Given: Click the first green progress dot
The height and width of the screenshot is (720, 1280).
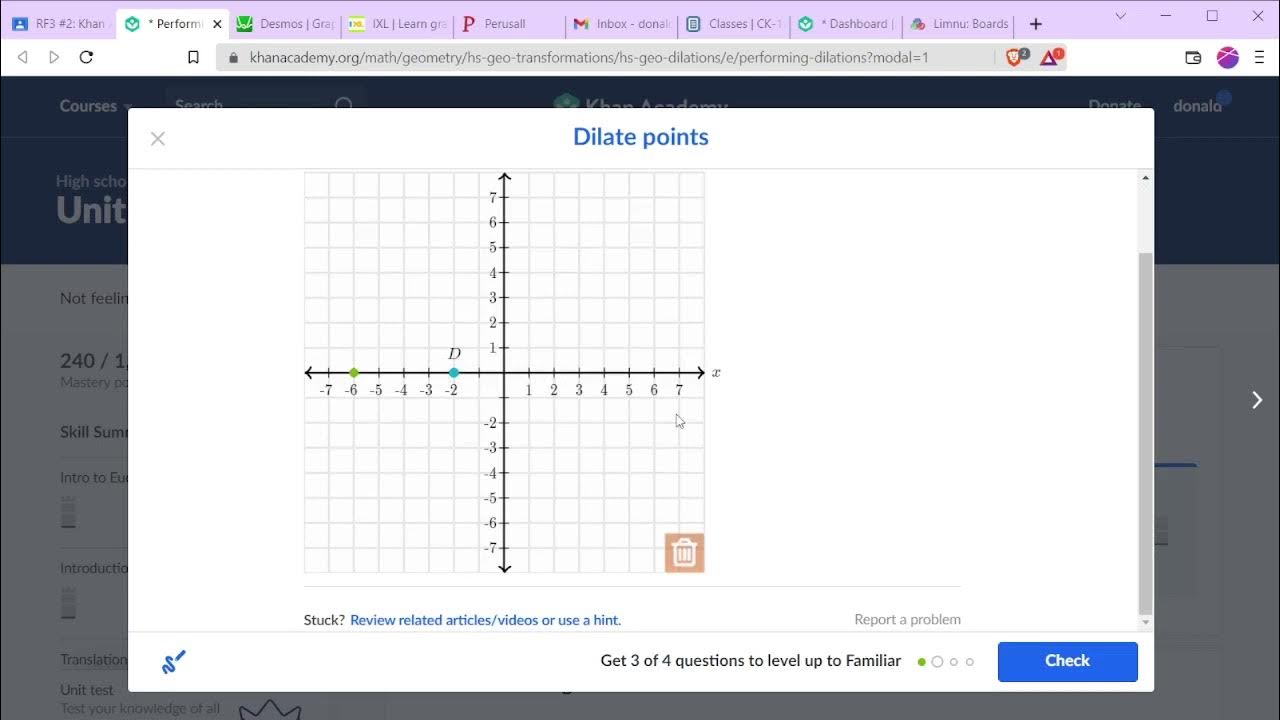Looking at the screenshot, I should (922, 662).
